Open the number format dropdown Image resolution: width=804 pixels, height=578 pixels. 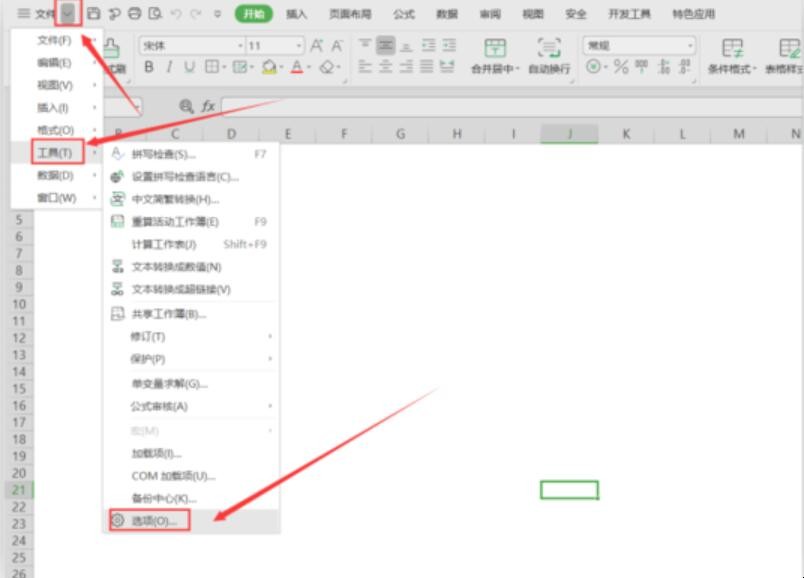[x=690, y=46]
